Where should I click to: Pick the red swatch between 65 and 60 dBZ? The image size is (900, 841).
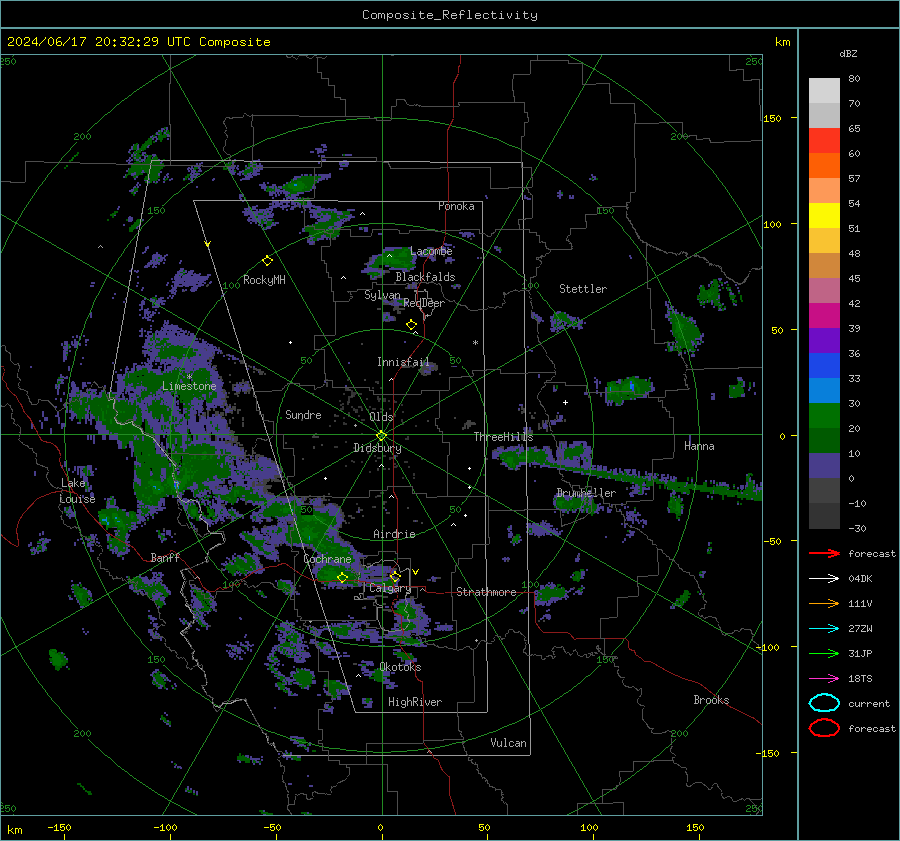pyautogui.click(x=824, y=141)
